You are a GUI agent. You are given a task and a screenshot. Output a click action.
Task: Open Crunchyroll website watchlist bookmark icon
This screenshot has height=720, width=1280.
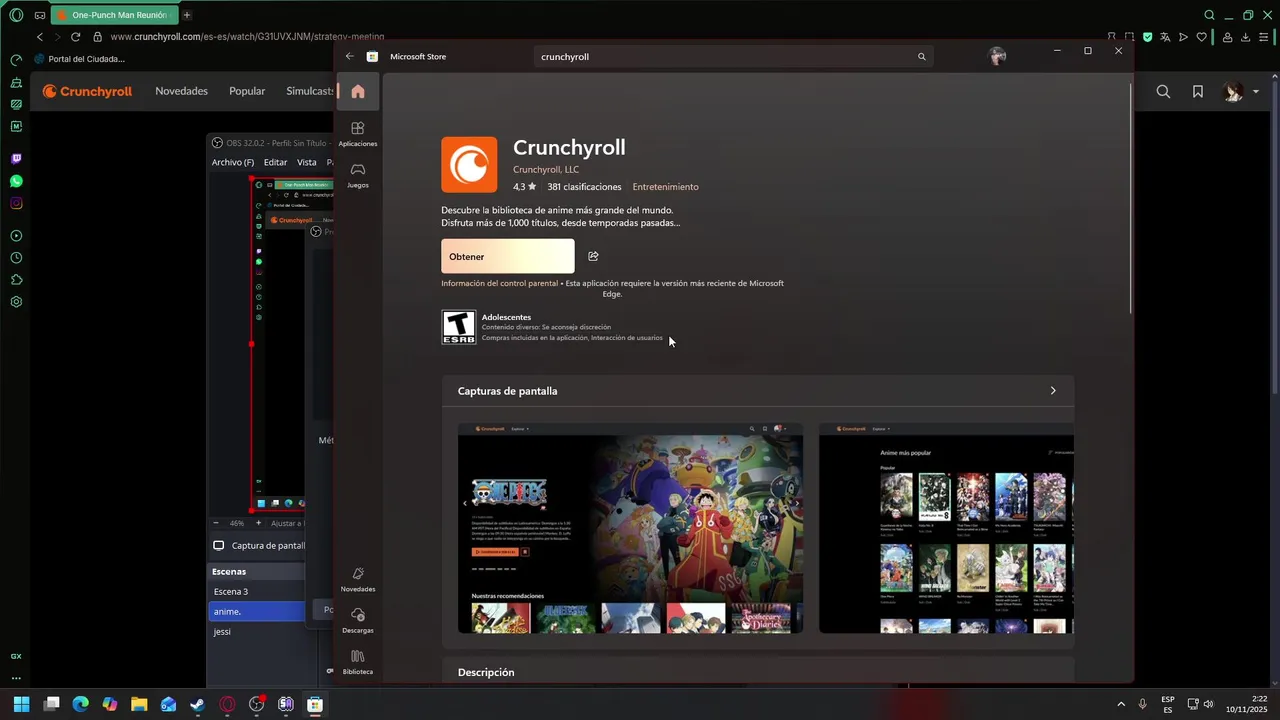click(1197, 91)
